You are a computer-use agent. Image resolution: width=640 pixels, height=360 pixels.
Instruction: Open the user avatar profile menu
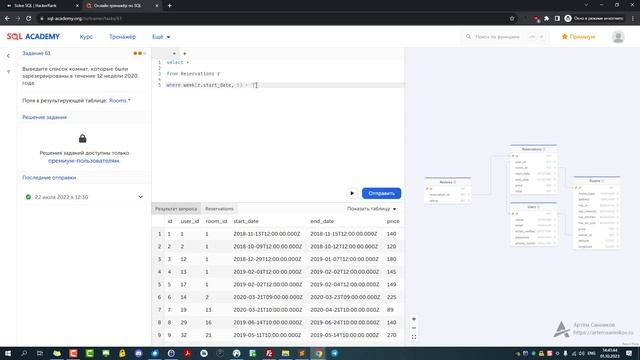tap(618, 37)
